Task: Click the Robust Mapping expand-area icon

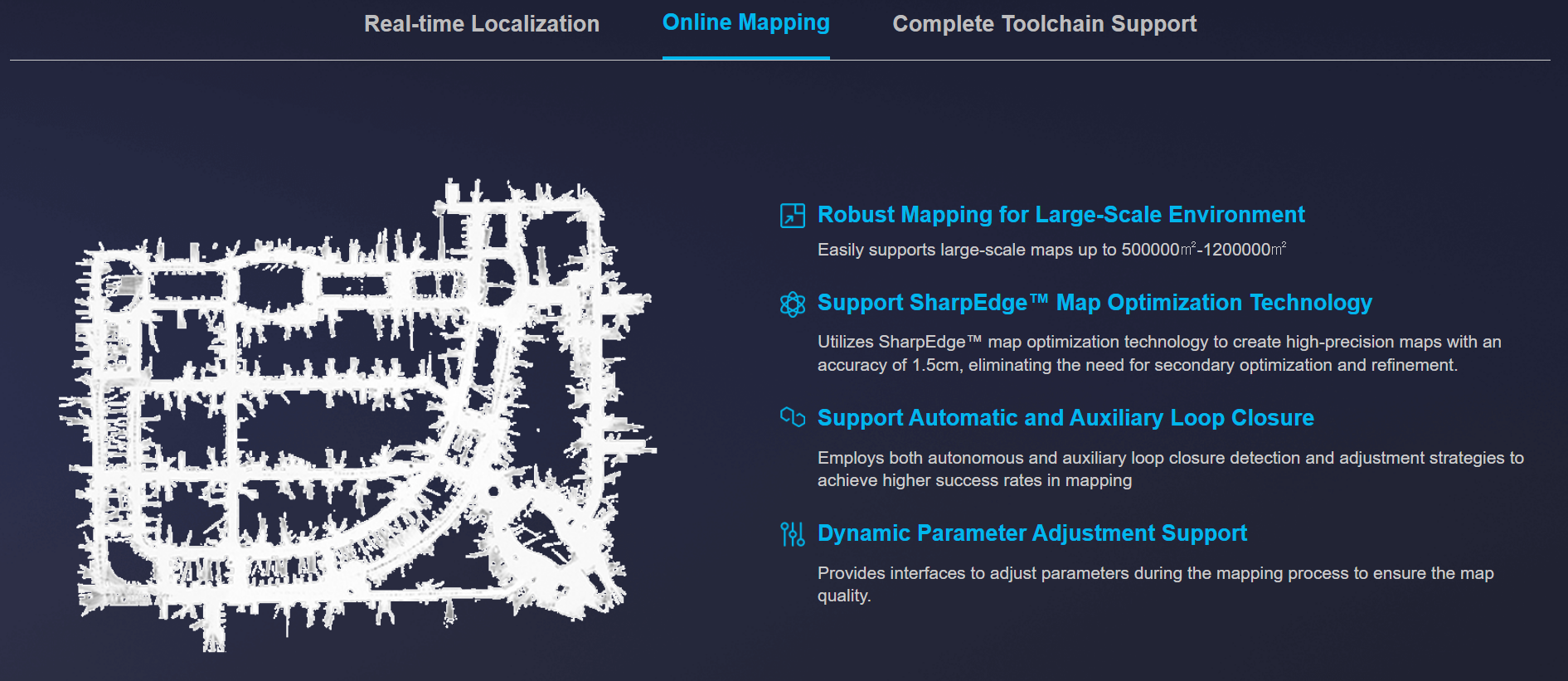Action: pyautogui.click(x=793, y=216)
